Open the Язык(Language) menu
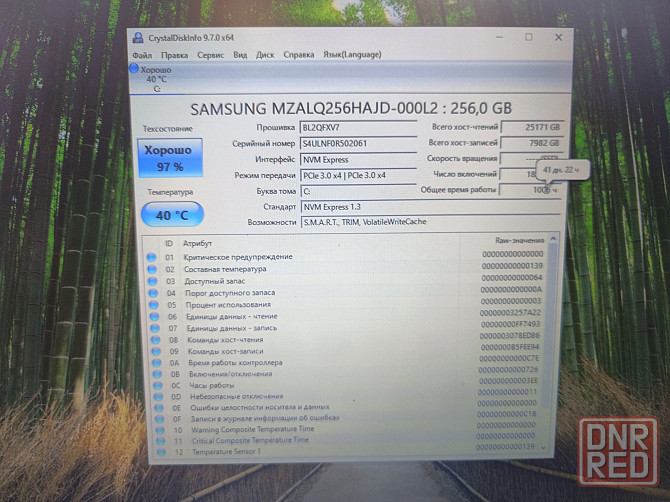The width and height of the screenshot is (670, 502). tap(352, 54)
